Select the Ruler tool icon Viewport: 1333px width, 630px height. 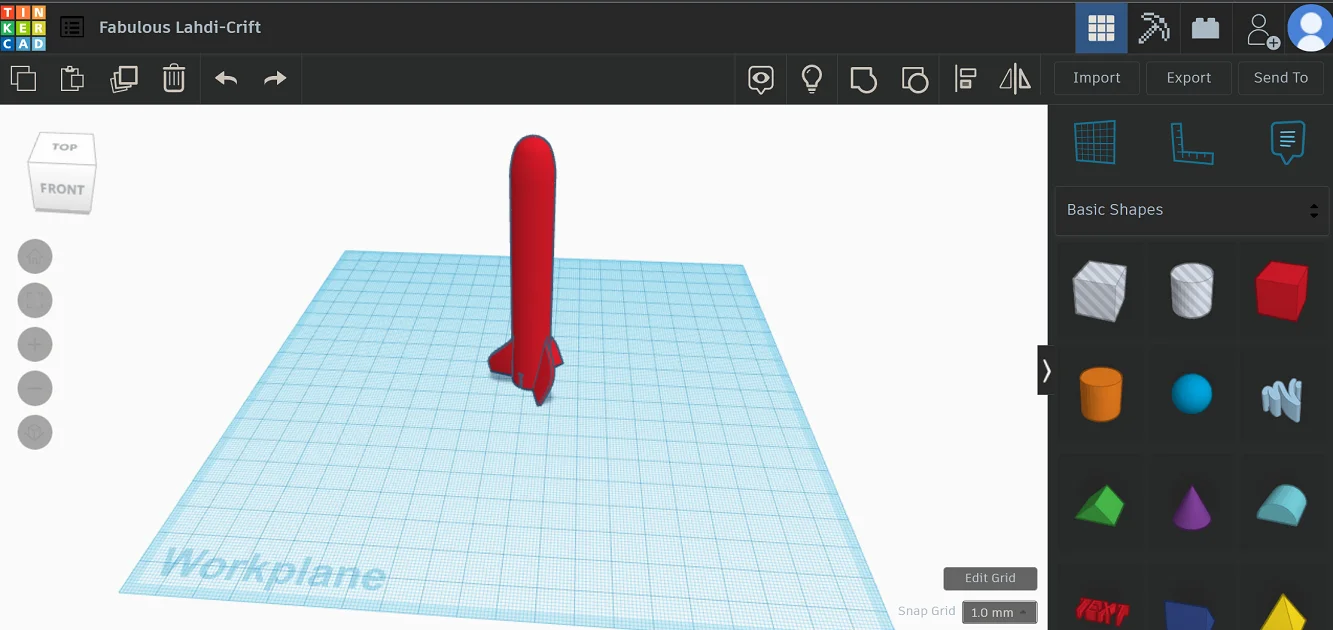click(x=1192, y=143)
